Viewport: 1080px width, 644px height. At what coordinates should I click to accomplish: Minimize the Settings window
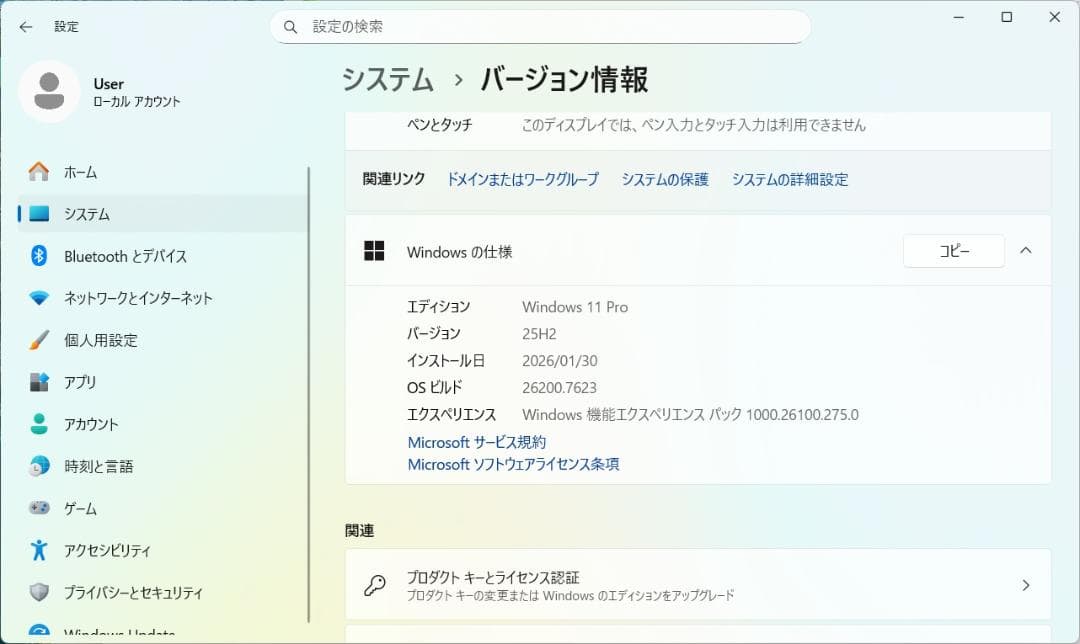[x=958, y=17]
